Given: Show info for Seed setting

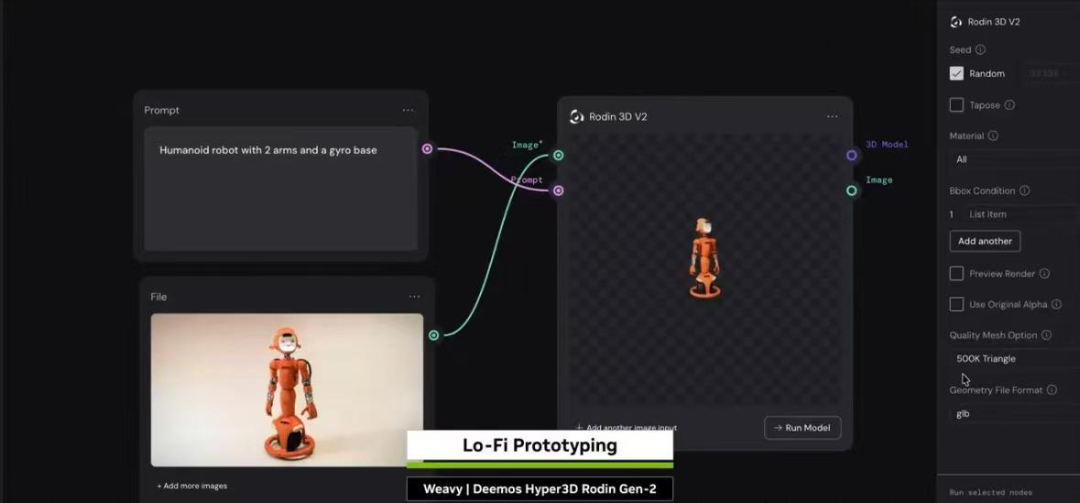Looking at the screenshot, I should (x=981, y=50).
